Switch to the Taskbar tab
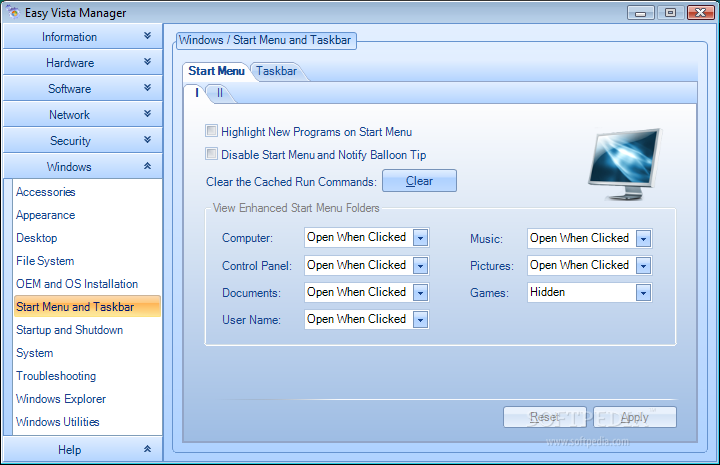This screenshot has width=720, height=465. click(276, 71)
